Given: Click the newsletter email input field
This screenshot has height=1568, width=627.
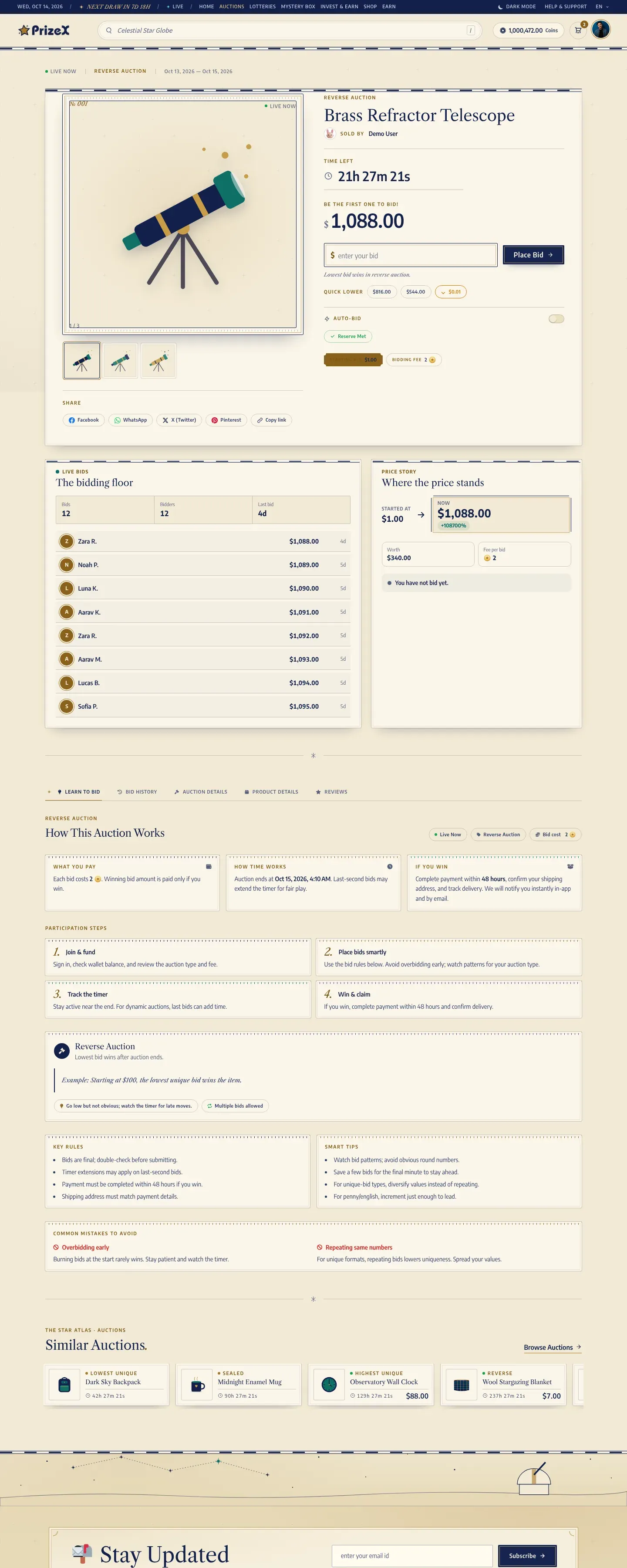Looking at the screenshot, I should (412, 1556).
